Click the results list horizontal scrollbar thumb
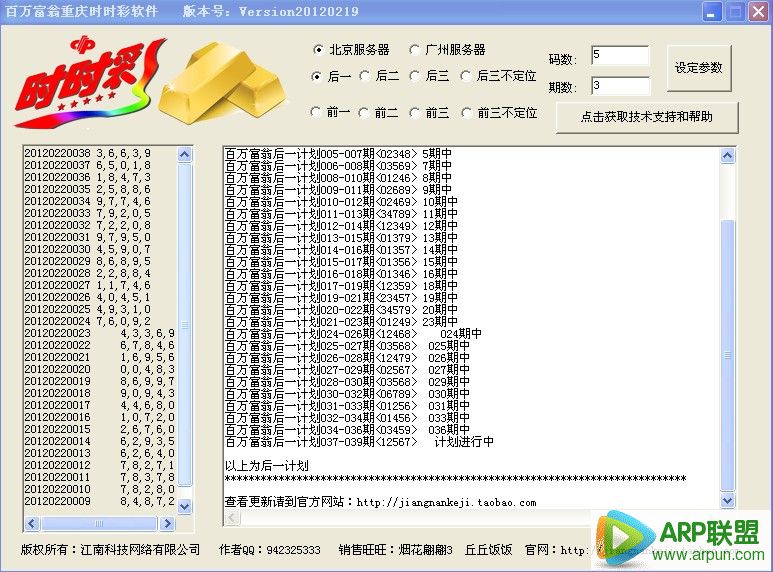Screen dimensions: 773x572 (x=99, y=523)
